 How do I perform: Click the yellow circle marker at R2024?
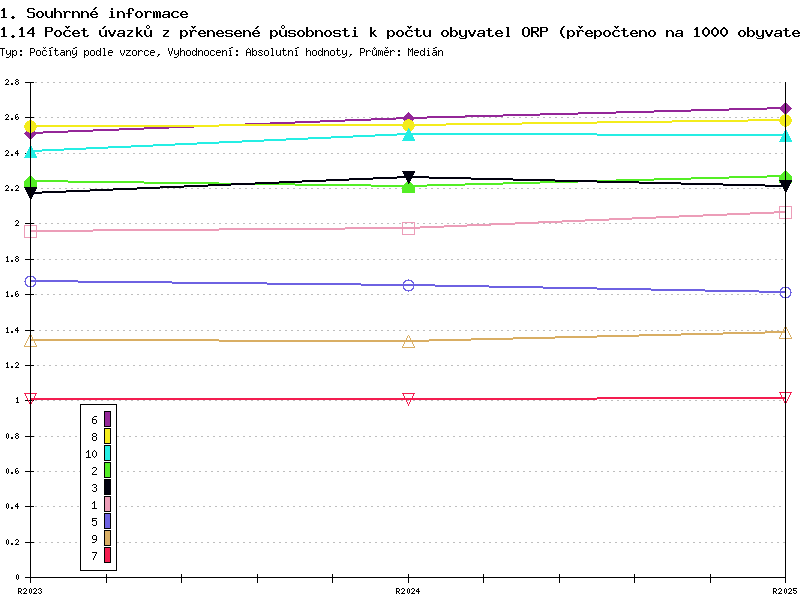(x=408, y=125)
